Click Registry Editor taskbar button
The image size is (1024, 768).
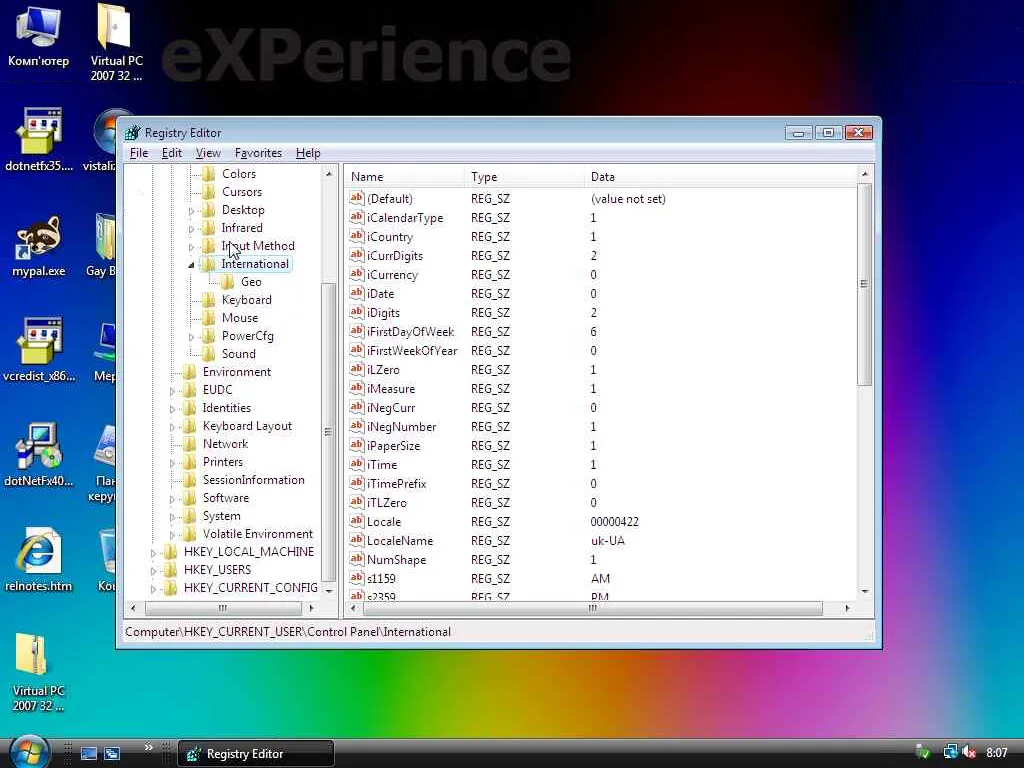(x=255, y=754)
